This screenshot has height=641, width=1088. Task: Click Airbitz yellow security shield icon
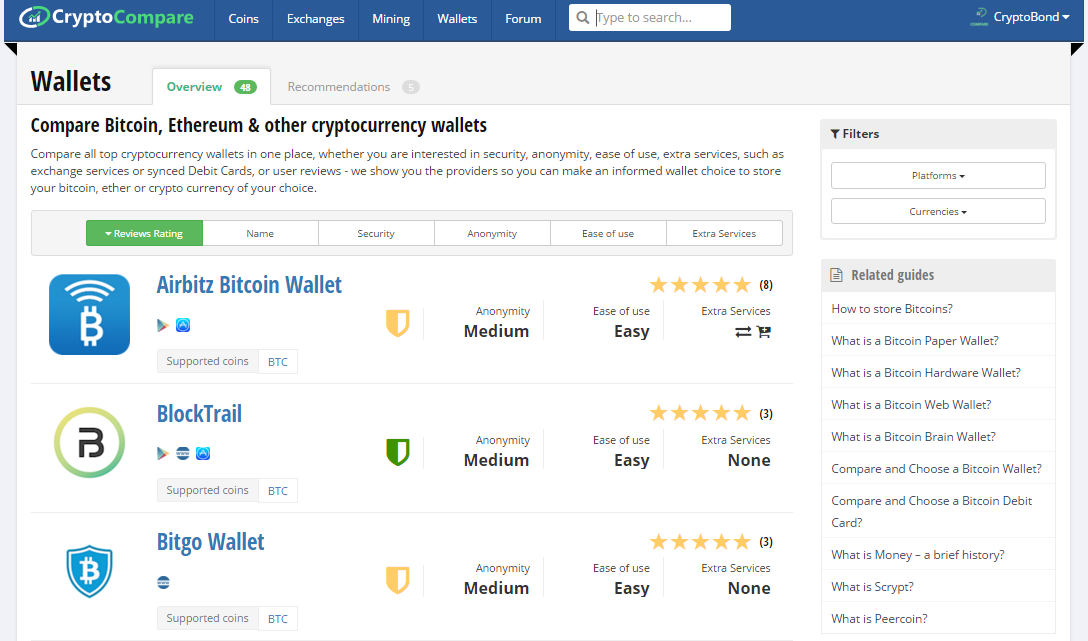(x=398, y=323)
